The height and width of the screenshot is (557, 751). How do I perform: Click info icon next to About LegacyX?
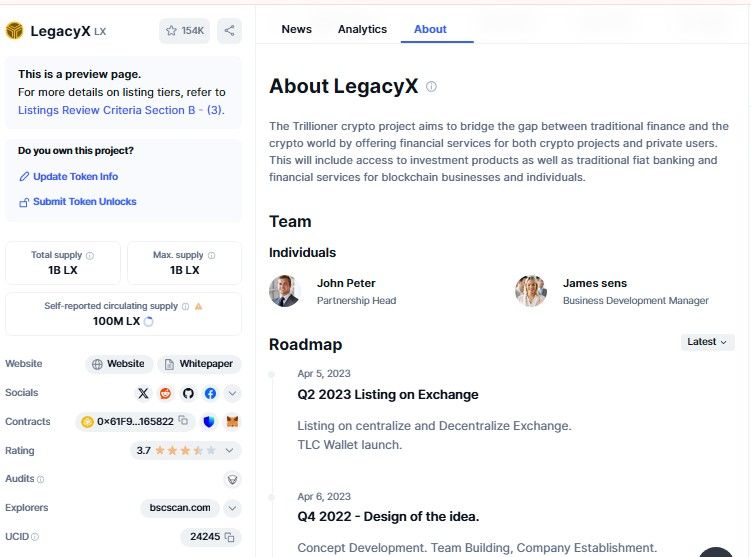tap(431, 87)
